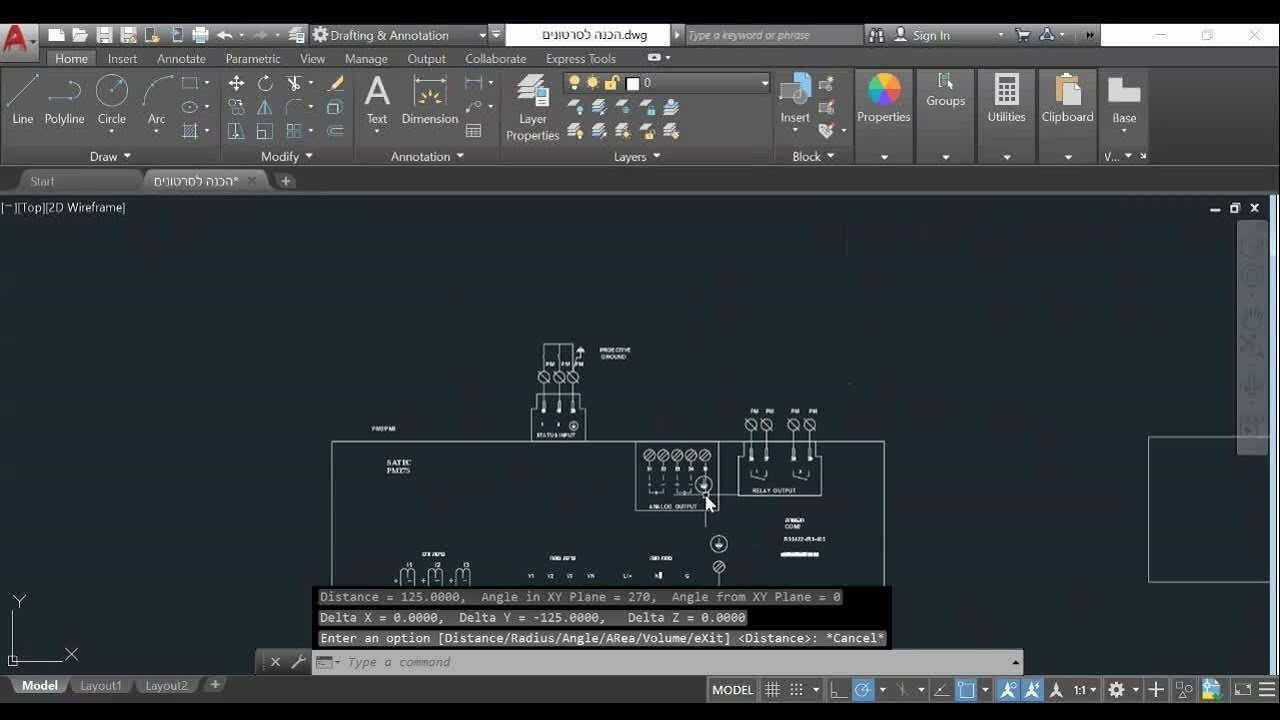Toggle snap mode in status bar
Viewport: 1280px width, 720px height.
796,690
